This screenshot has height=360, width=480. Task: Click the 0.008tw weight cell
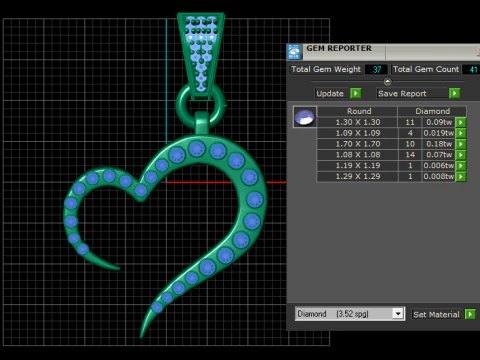(x=439, y=176)
